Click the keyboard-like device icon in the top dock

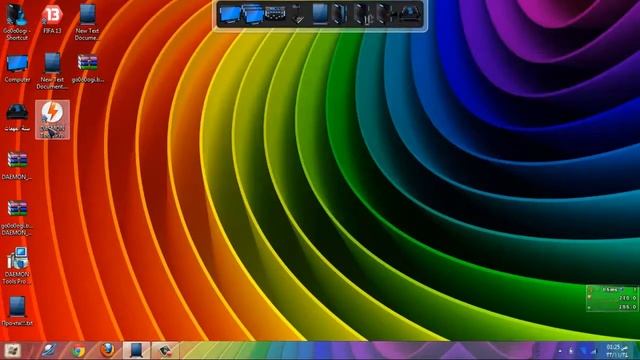point(275,14)
